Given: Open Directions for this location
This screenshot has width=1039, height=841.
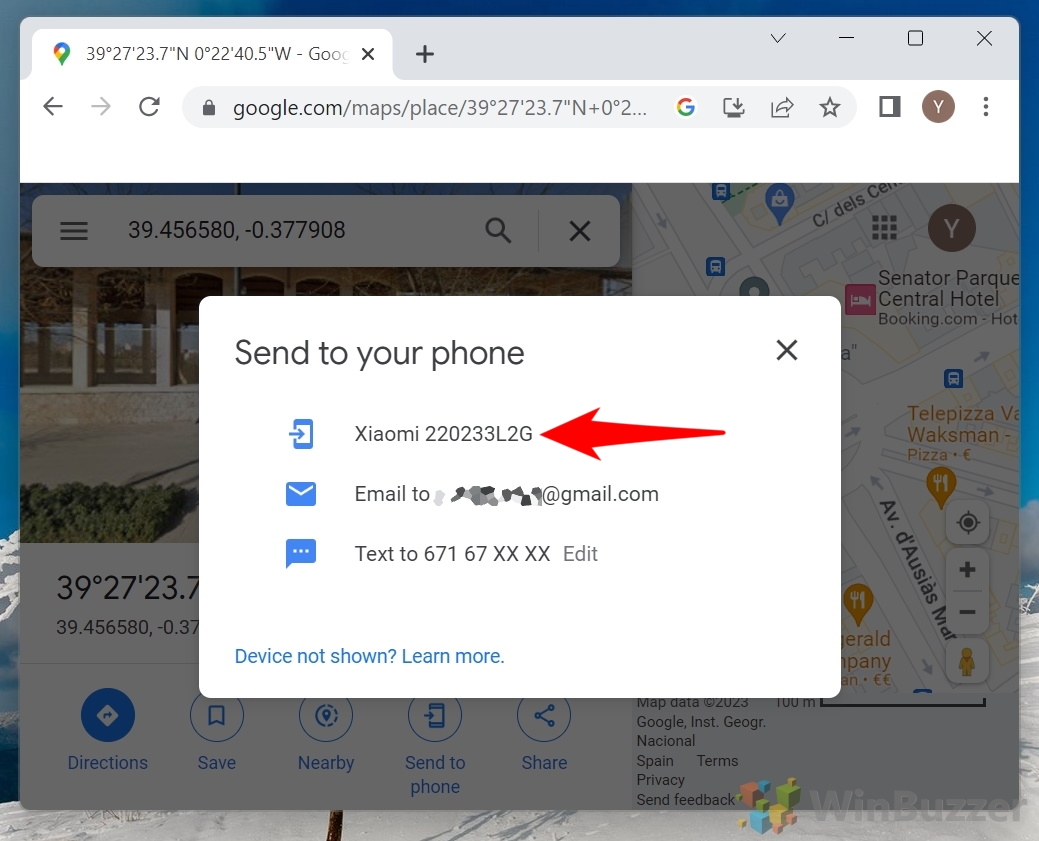Looking at the screenshot, I should (x=107, y=730).
